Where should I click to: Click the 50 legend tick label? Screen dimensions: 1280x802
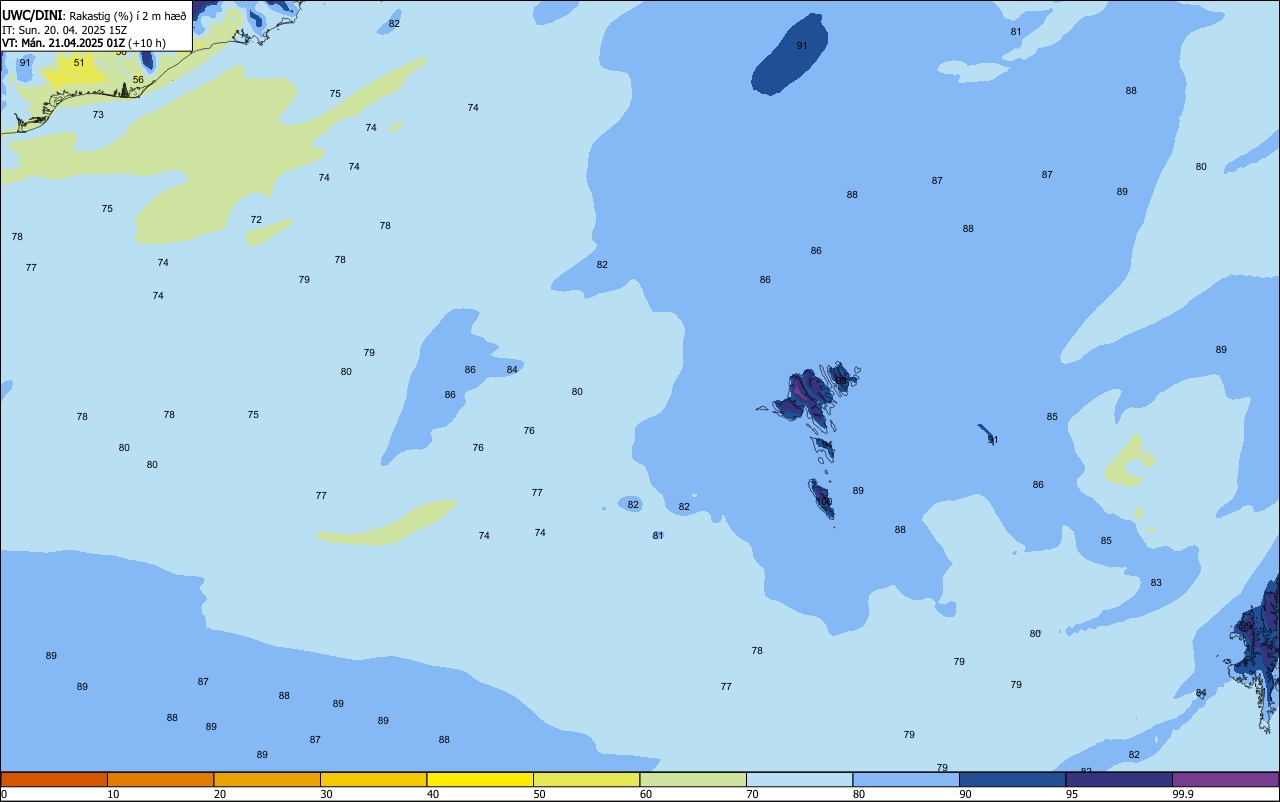click(539, 794)
